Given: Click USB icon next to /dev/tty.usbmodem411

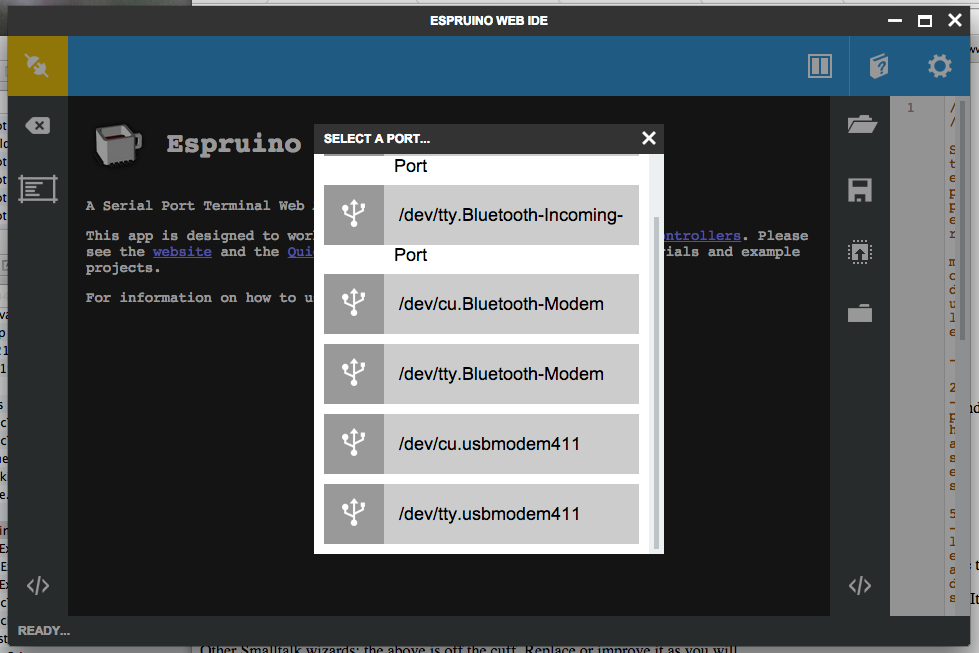Looking at the screenshot, I should pos(354,514).
